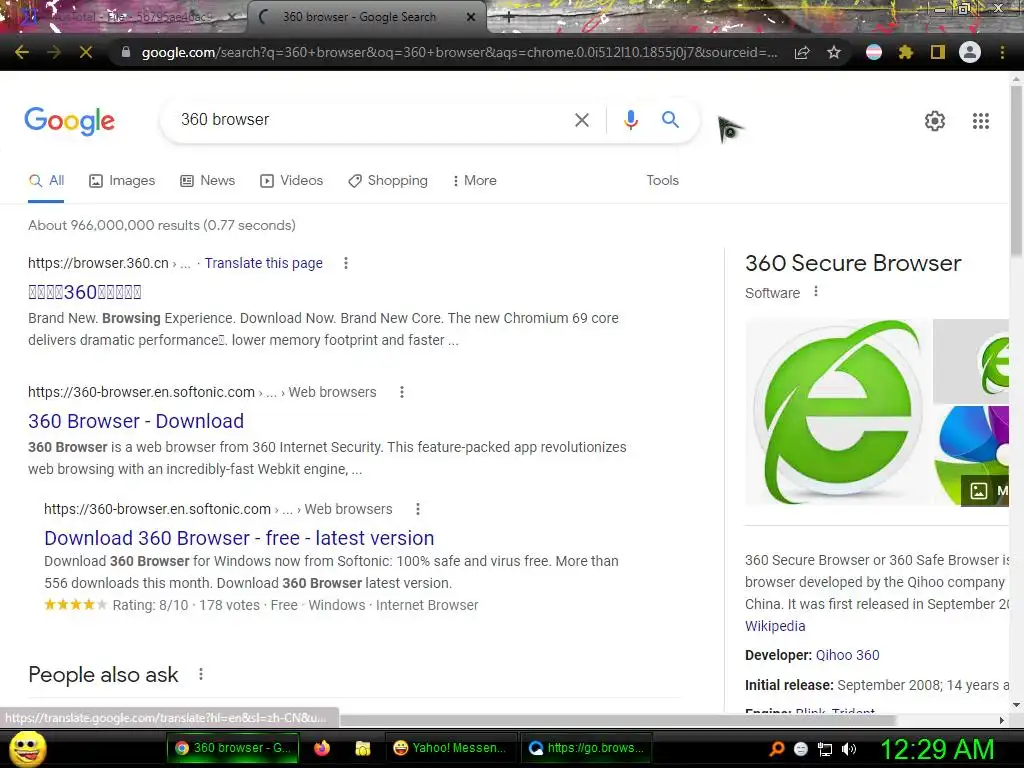The width and height of the screenshot is (1024, 768).
Task: Click the 12:29 AM taskbar clock
Action: [938, 748]
